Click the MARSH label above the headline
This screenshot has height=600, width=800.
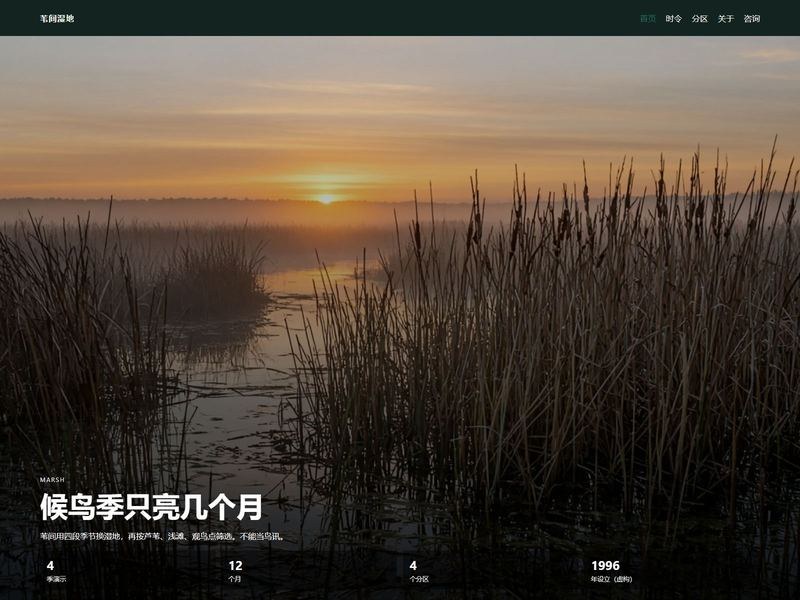52,480
